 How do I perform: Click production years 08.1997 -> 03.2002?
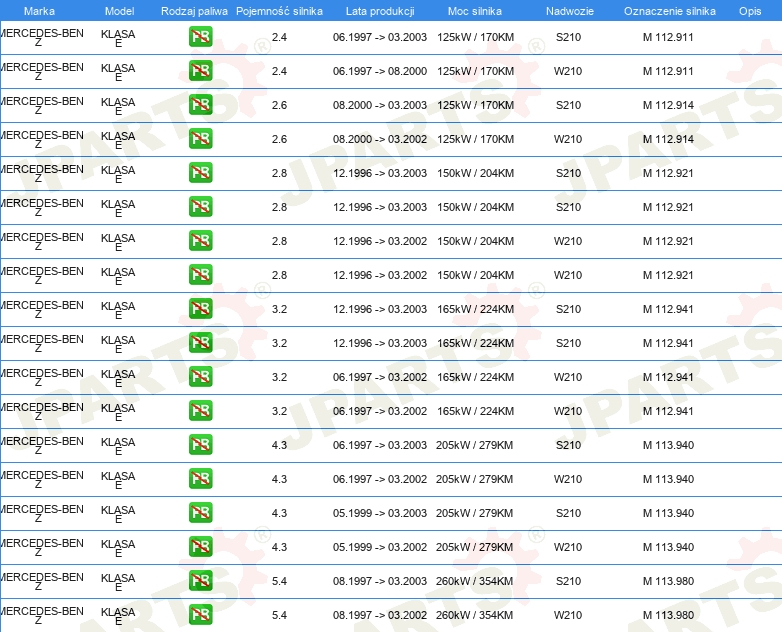point(380,615)
